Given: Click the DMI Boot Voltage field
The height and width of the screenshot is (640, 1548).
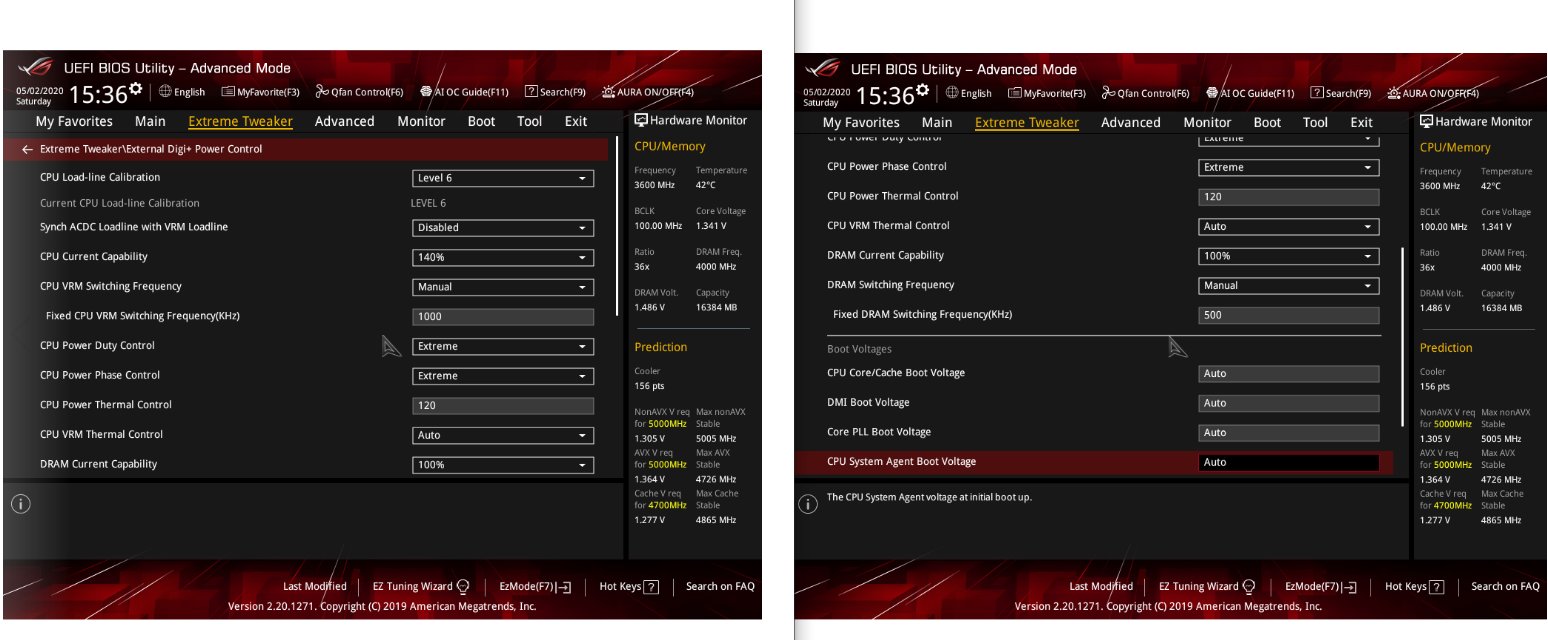Looking at the screenshot, I should click(1289, 404).
